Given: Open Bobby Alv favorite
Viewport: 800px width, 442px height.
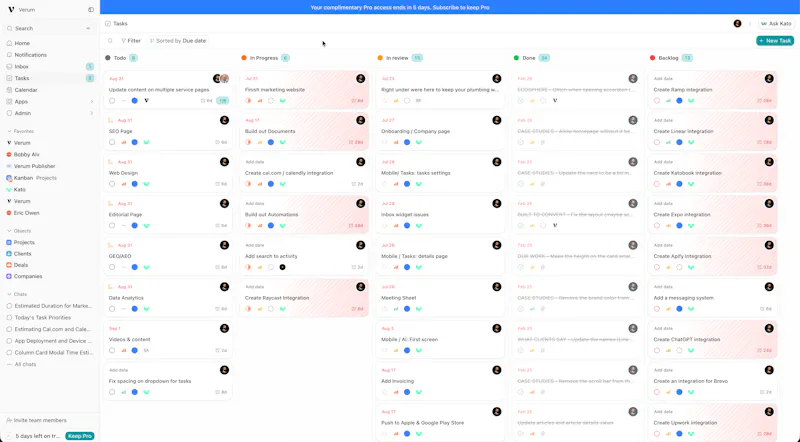Looking at the screenshot, I should point(27,155).
